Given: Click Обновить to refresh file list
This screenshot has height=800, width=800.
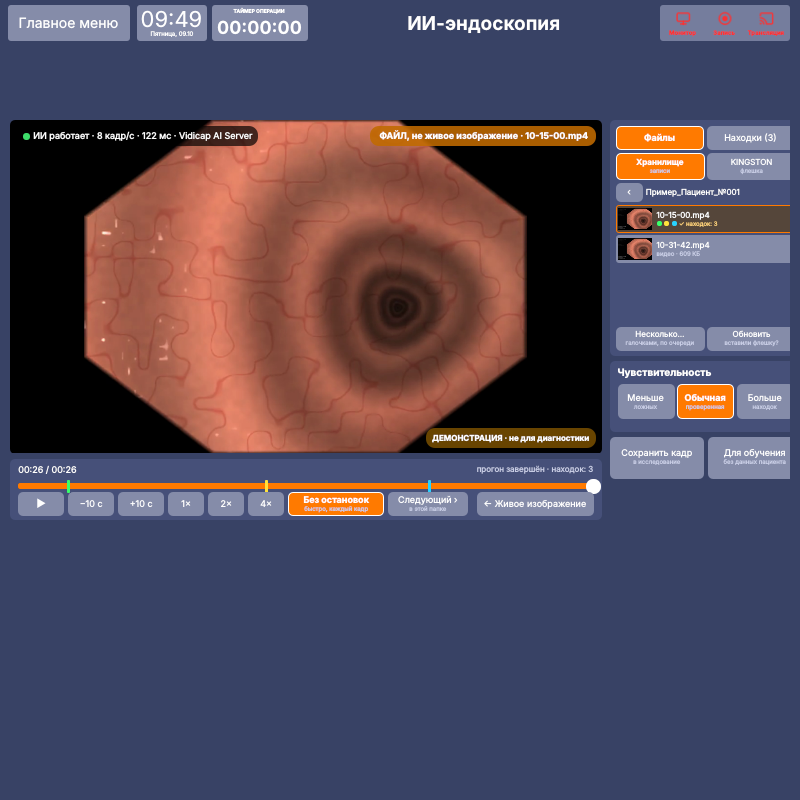Looking at the screenshot, I should (x=749, y=339).
